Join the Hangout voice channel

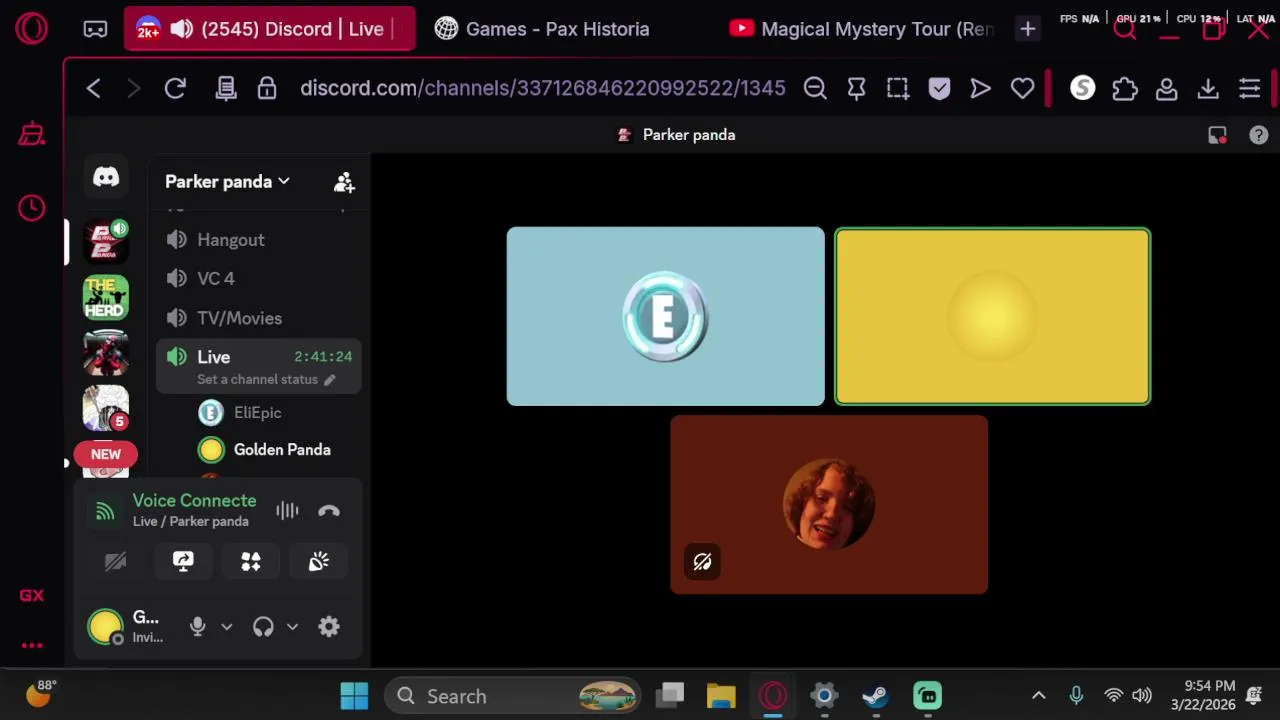pos(258,240)
